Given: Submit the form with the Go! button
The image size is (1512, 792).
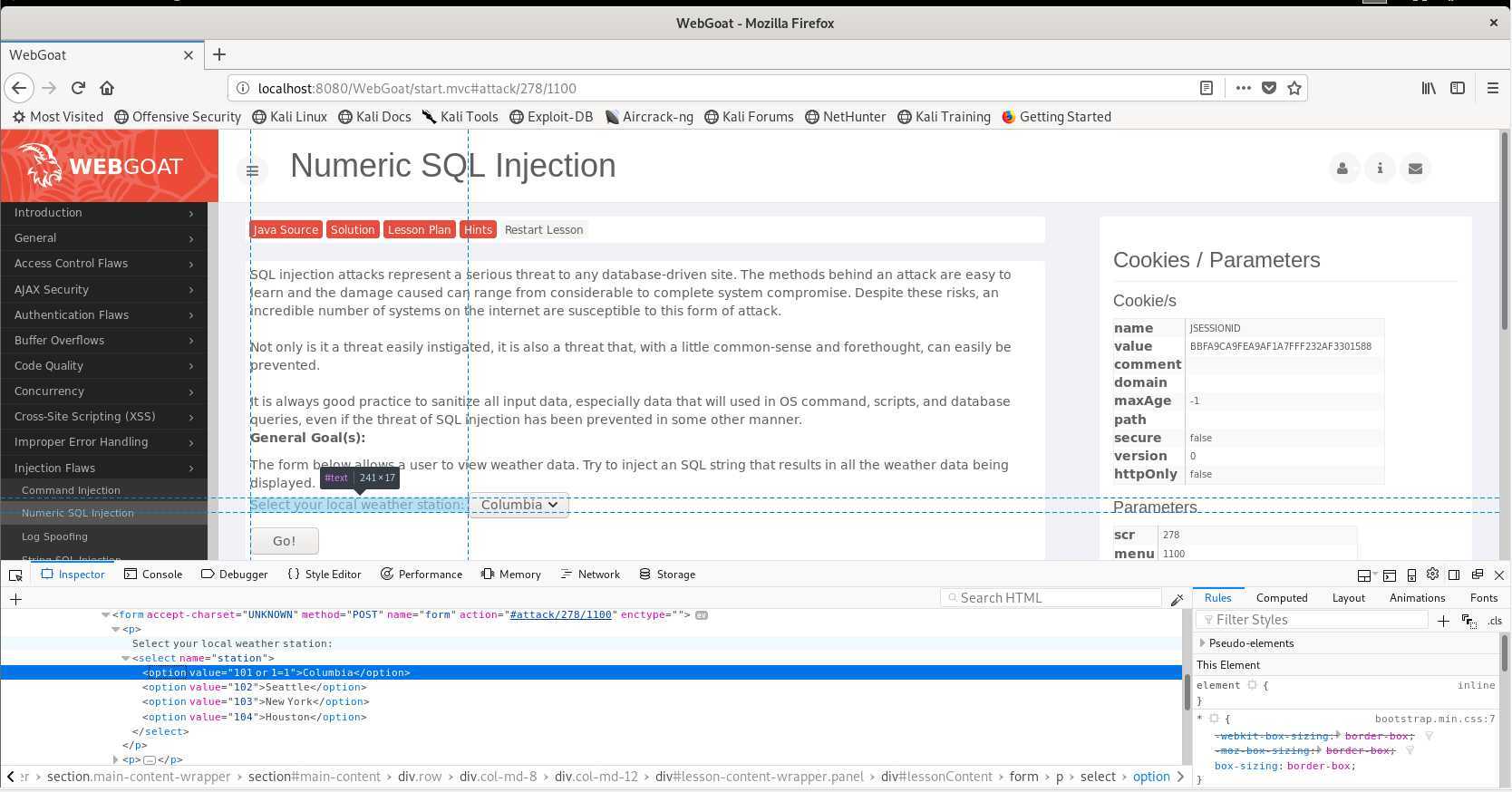Looking at the screenshot, I should pos(285,541).
